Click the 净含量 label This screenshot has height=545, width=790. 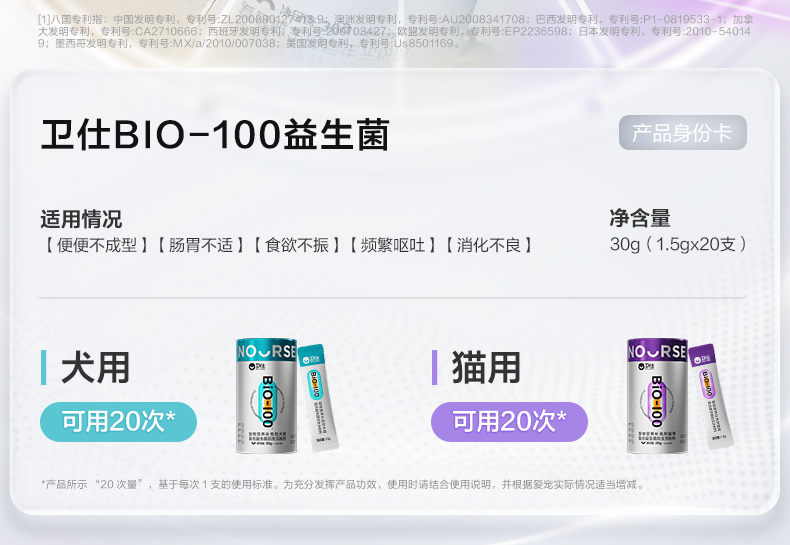tap(640, 218)
